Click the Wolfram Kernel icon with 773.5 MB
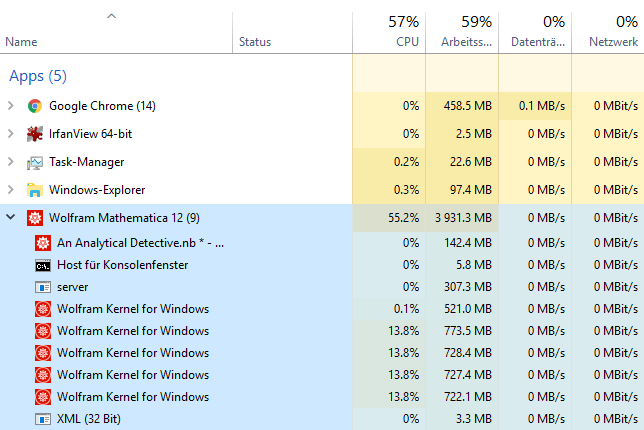Screen dimensions: 644x430 click(x=43, y=331)
